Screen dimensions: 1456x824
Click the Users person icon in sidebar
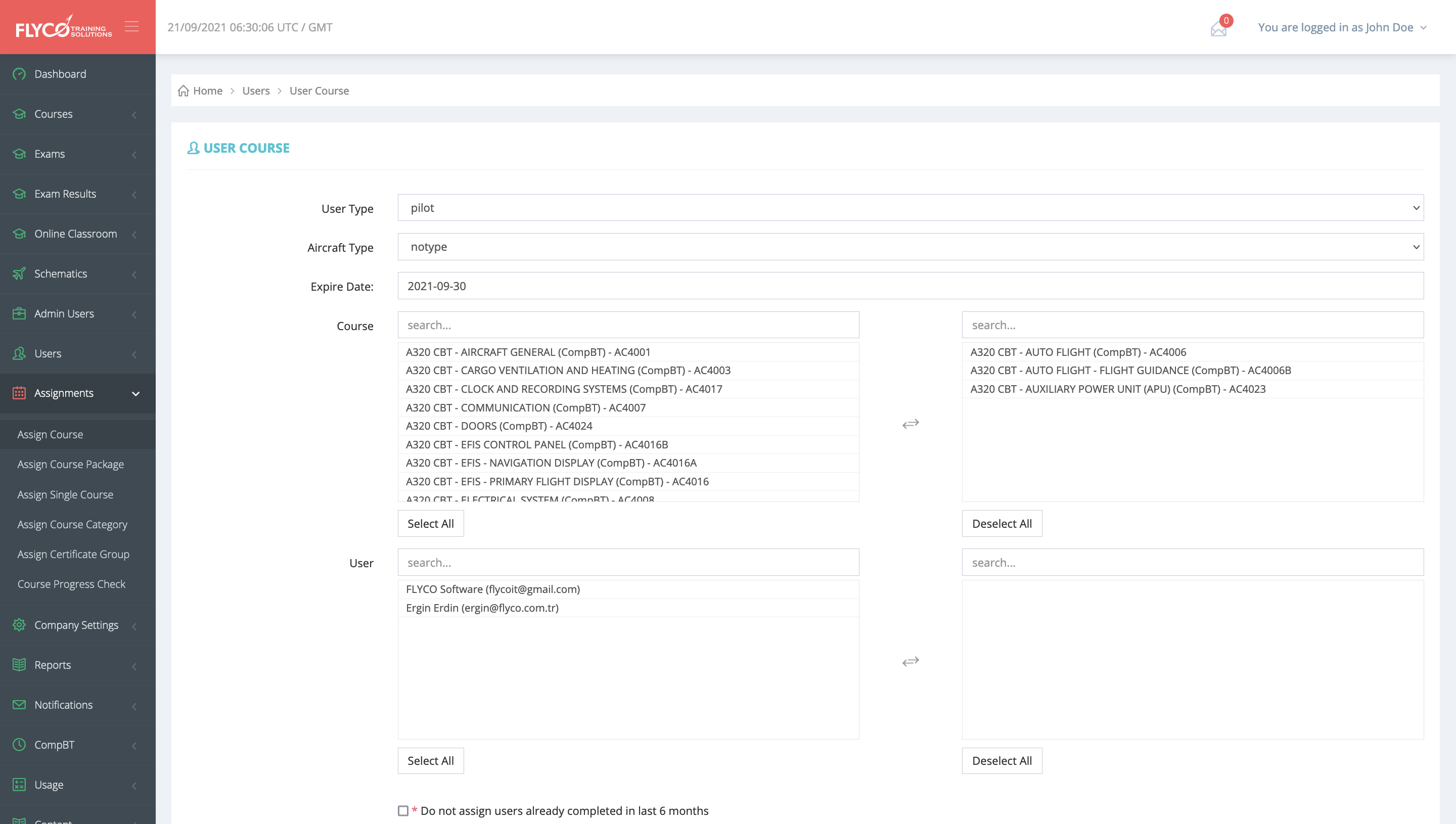19,354
